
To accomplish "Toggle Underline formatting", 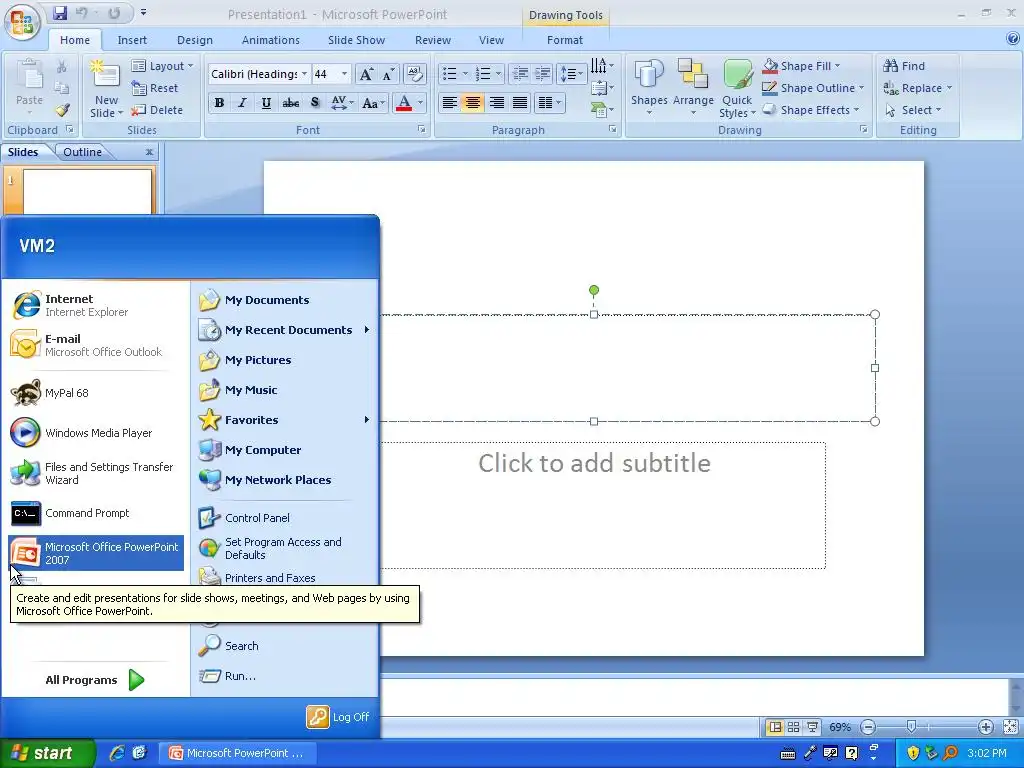I will point(266,103).
